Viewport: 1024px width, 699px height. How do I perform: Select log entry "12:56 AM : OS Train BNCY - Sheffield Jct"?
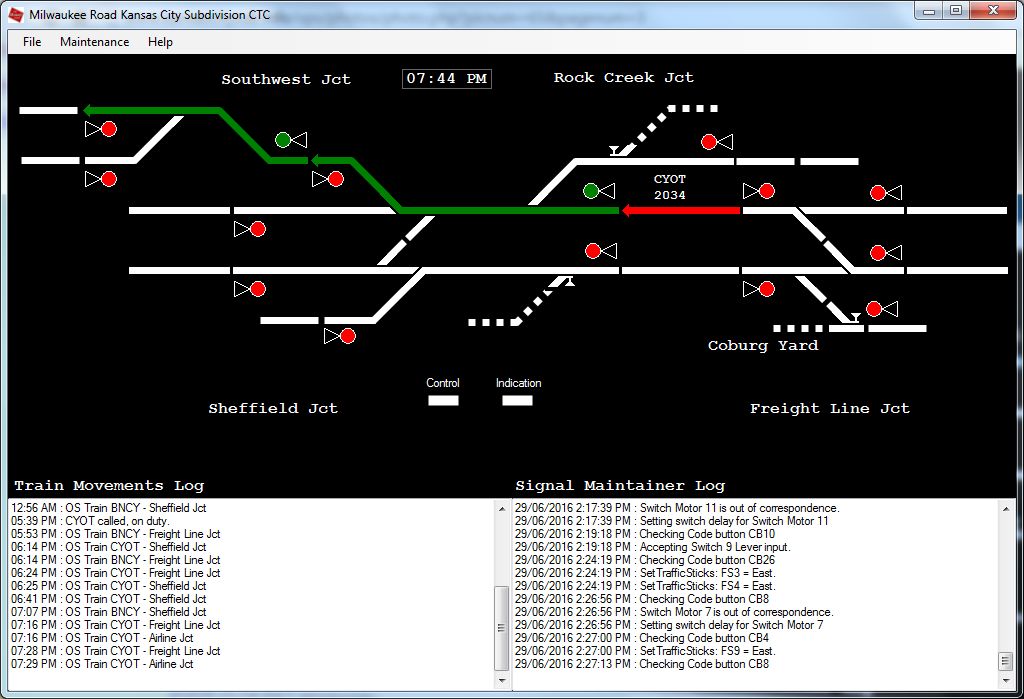(x=108, y=508)
